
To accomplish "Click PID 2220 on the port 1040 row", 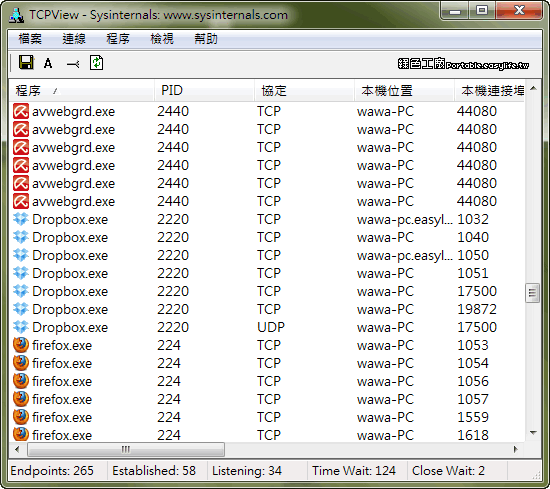I will pos(173,237).
